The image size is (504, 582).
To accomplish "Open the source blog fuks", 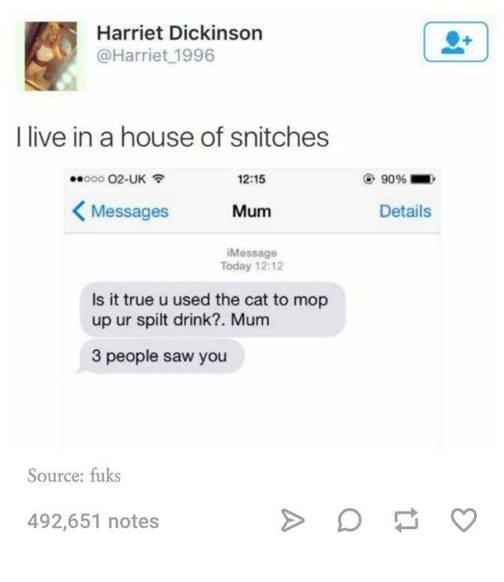I will (105, 475).
